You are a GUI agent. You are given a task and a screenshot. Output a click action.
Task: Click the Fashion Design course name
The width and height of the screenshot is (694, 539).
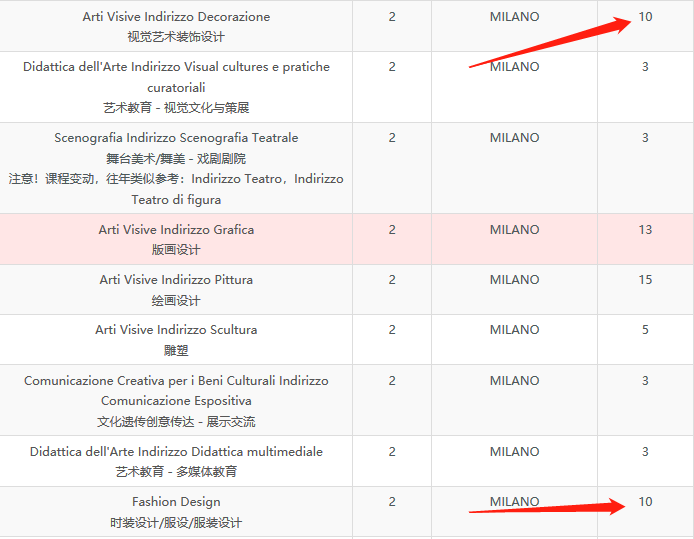[x=176, y=502]
